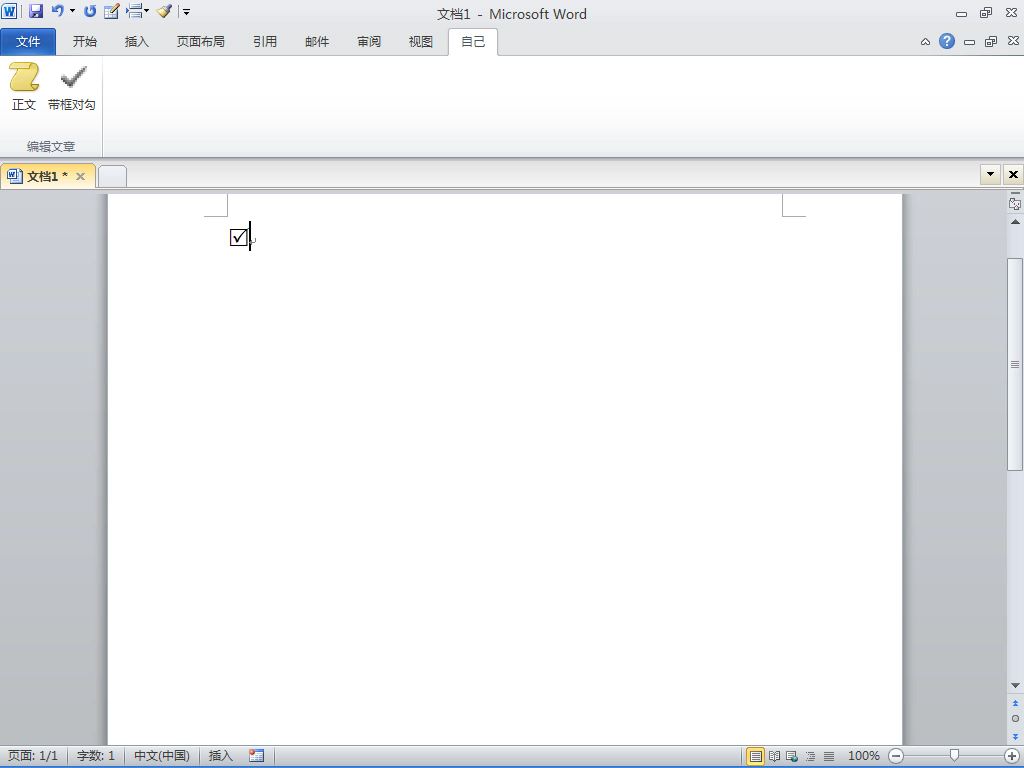Open Word Help question mark icon
Screen dimensions: 1024x768
pos(947,41)
